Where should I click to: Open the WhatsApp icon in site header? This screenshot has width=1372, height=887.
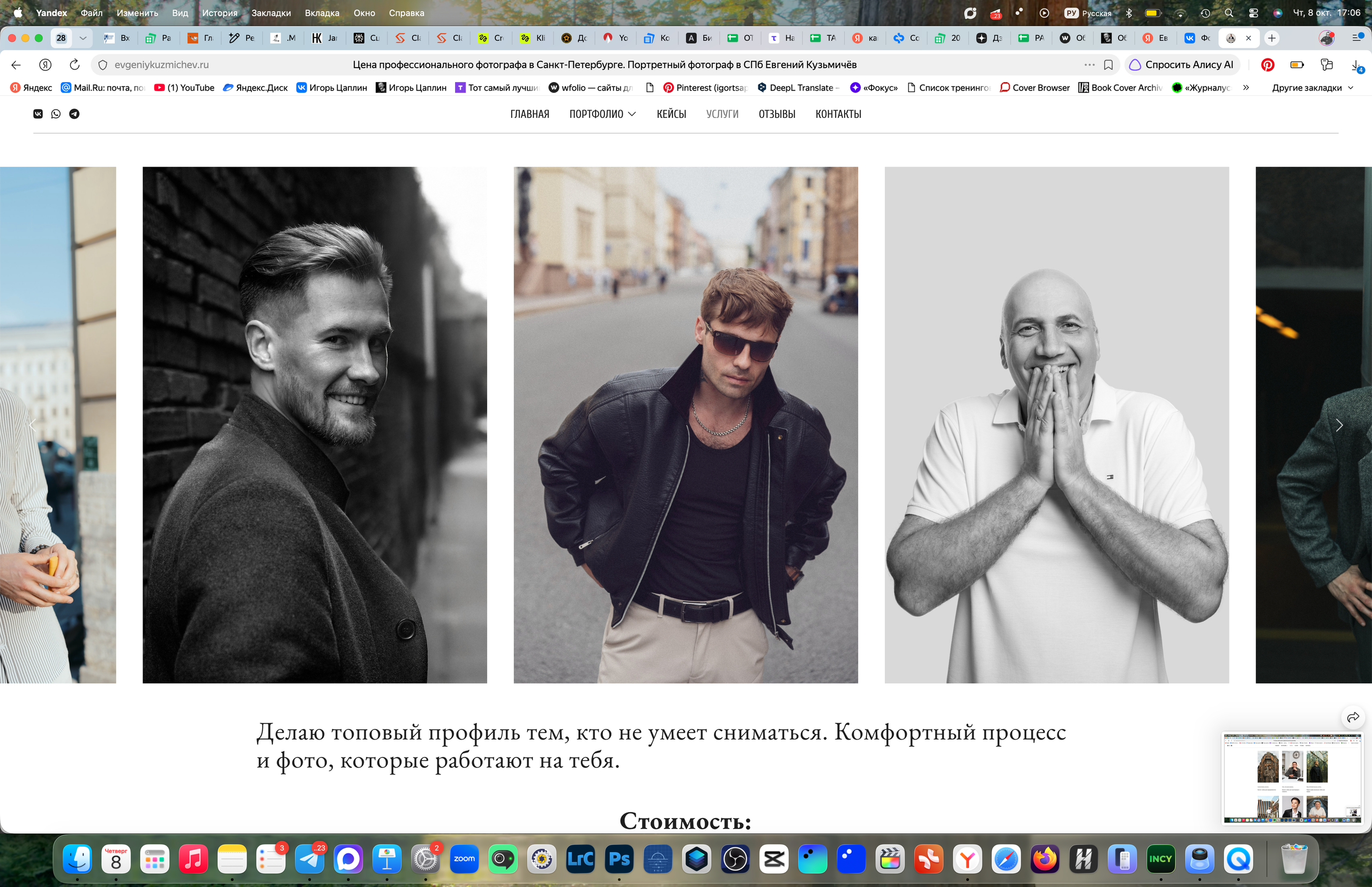pos(56,114)
